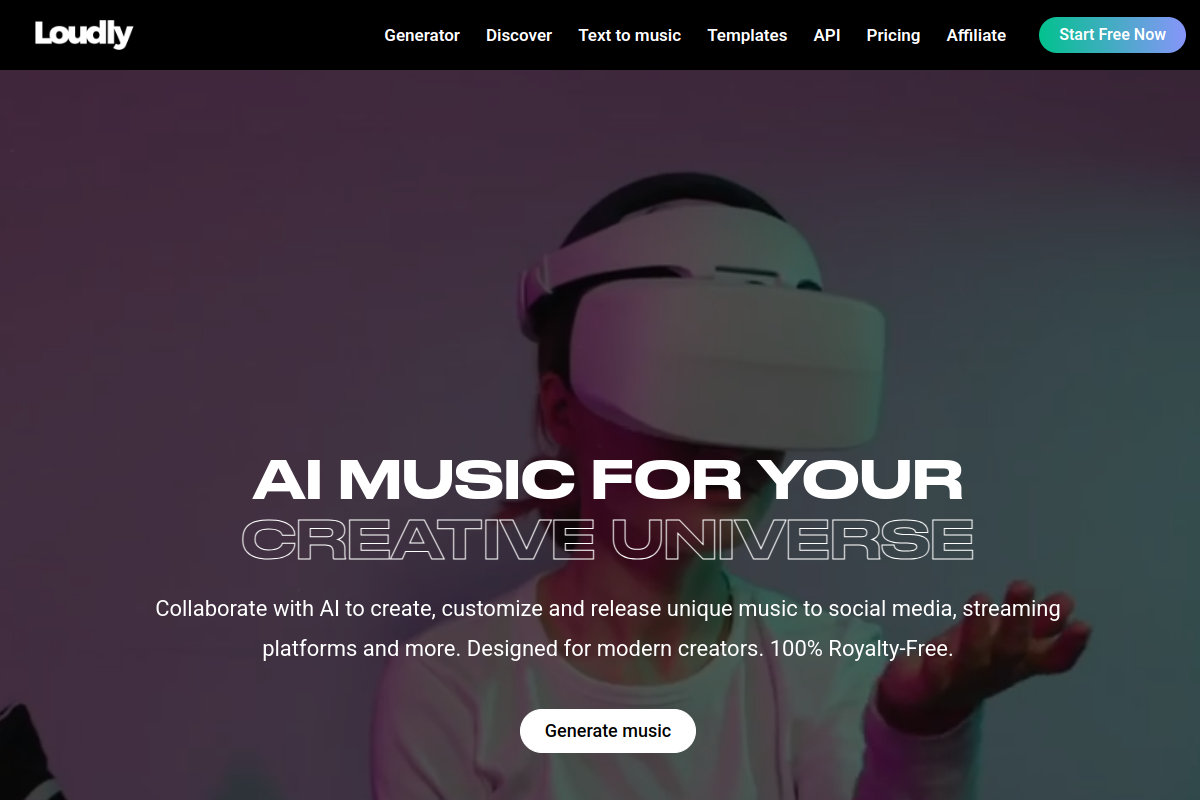1200x800 pixels.
Task: Click the AI MUSIC FOR YOUR headline
Action: pos(607,479)
